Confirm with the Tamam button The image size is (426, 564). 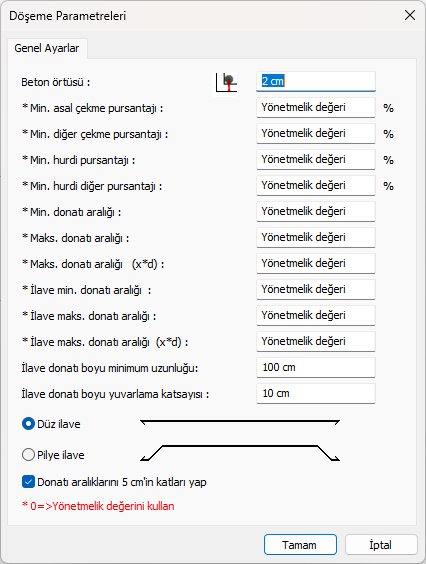click(x=300, y=545)
